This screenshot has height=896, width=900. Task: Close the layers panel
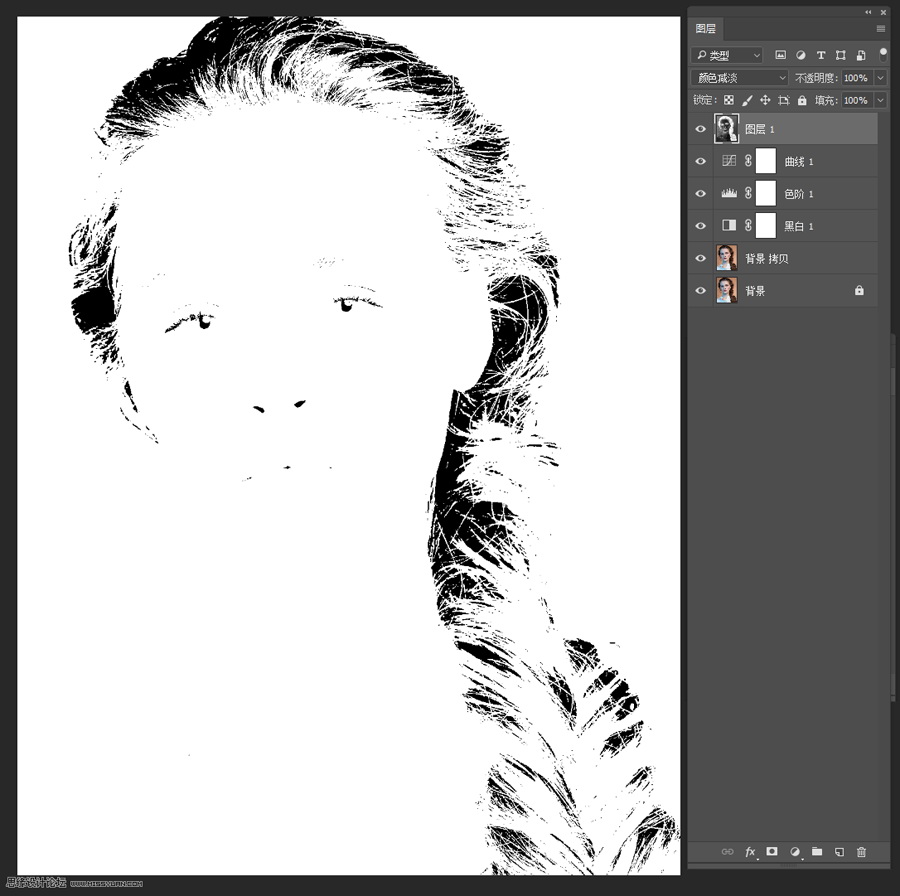pos(884,12)
